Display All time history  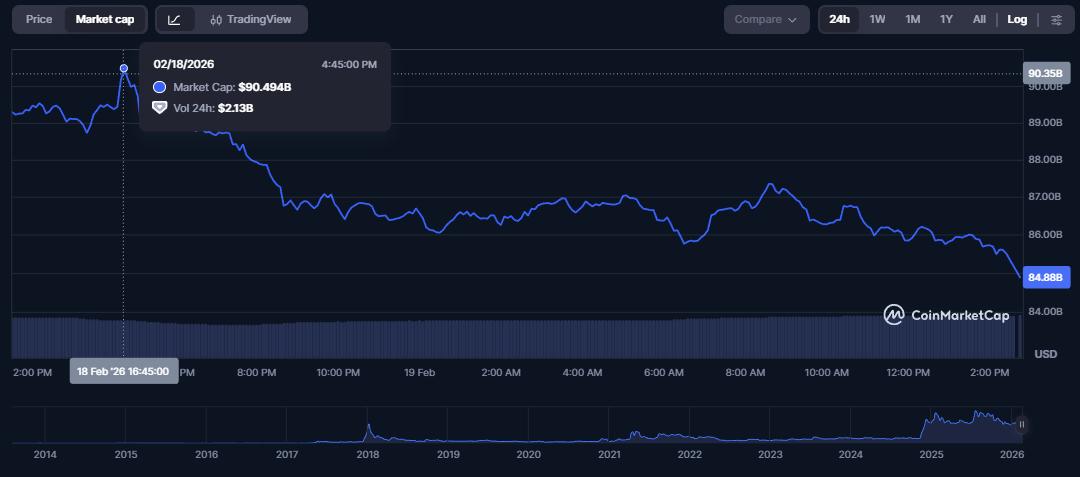(979, 19)
